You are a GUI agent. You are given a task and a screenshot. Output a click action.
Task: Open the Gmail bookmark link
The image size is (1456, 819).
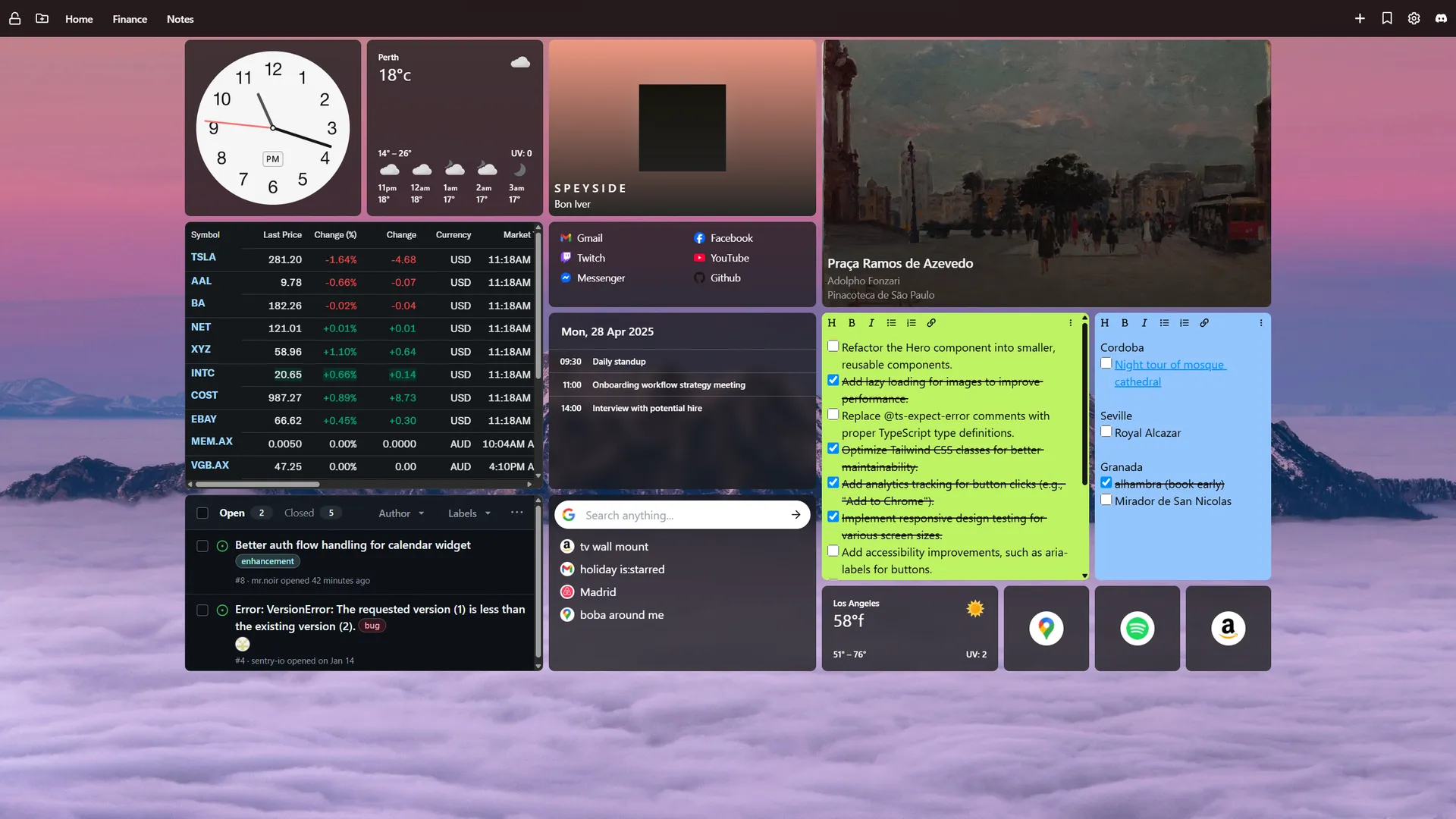[582, 238]
